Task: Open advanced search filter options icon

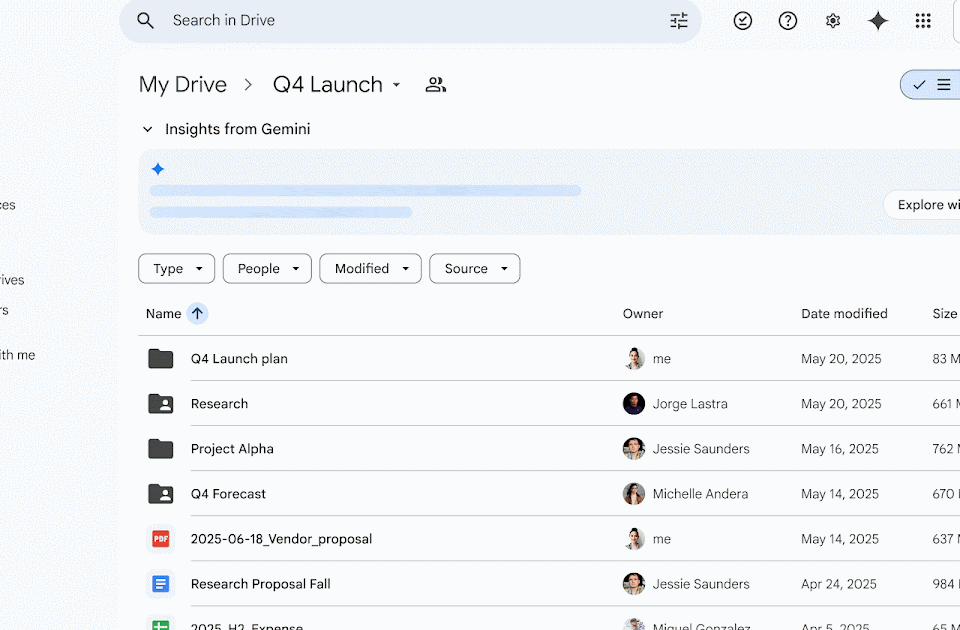Action: (x=679, y=21)
